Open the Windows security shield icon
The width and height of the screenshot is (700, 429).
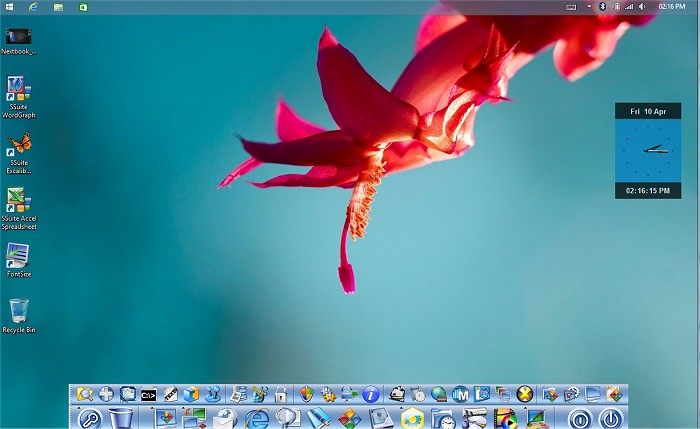(306, 395)
